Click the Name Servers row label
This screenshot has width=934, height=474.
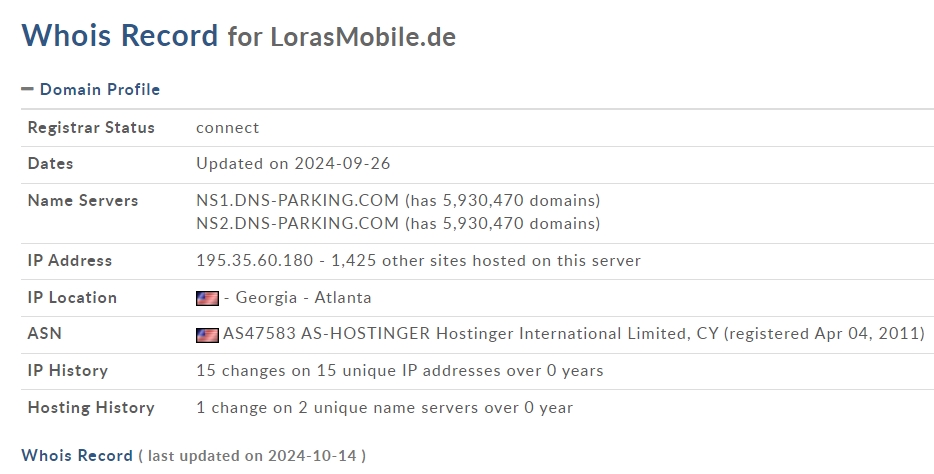tap(83, 201)
